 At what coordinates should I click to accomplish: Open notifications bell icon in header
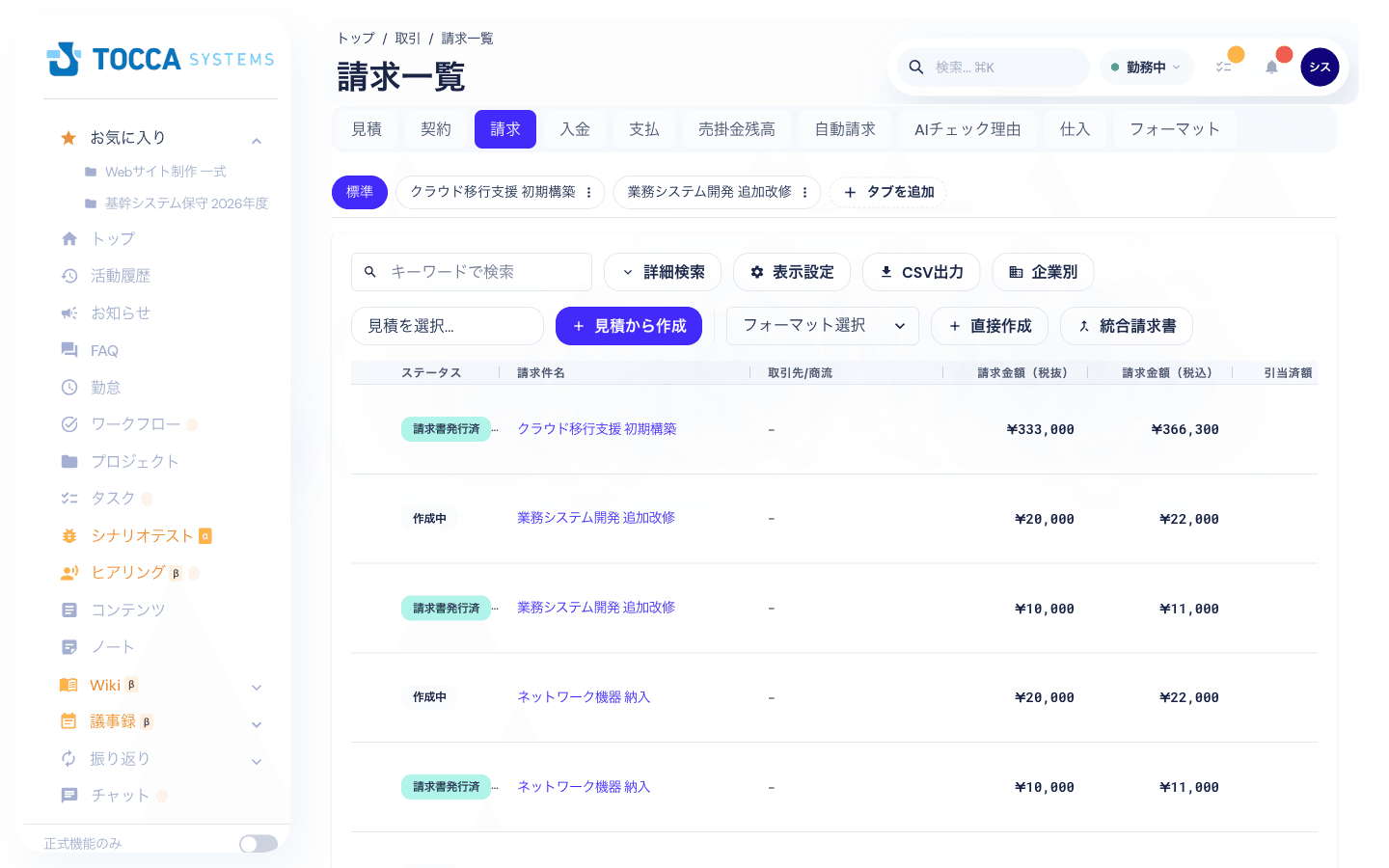tap(1271, 68)
